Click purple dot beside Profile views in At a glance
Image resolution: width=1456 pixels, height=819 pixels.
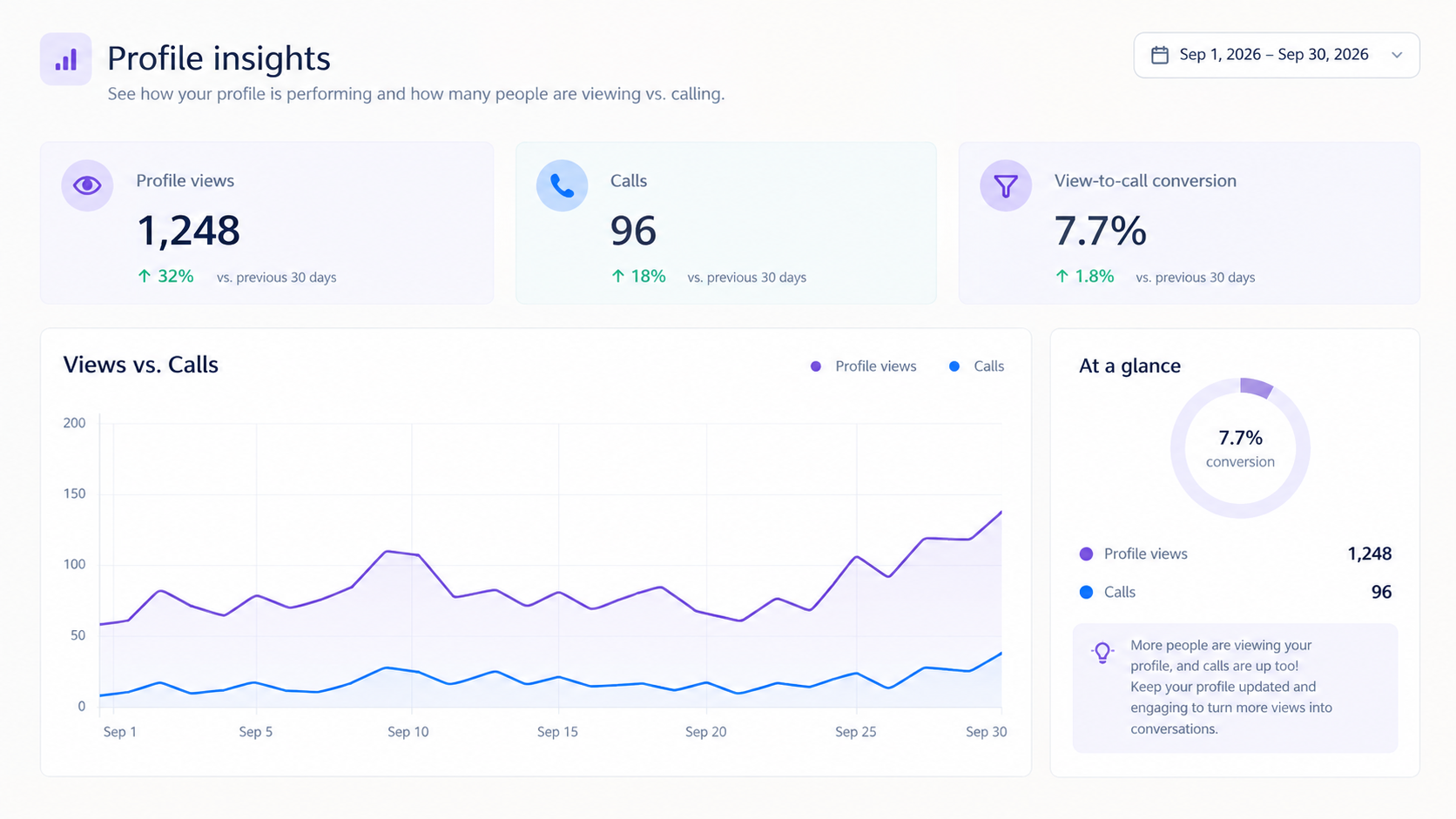(x=1086, y=554)
